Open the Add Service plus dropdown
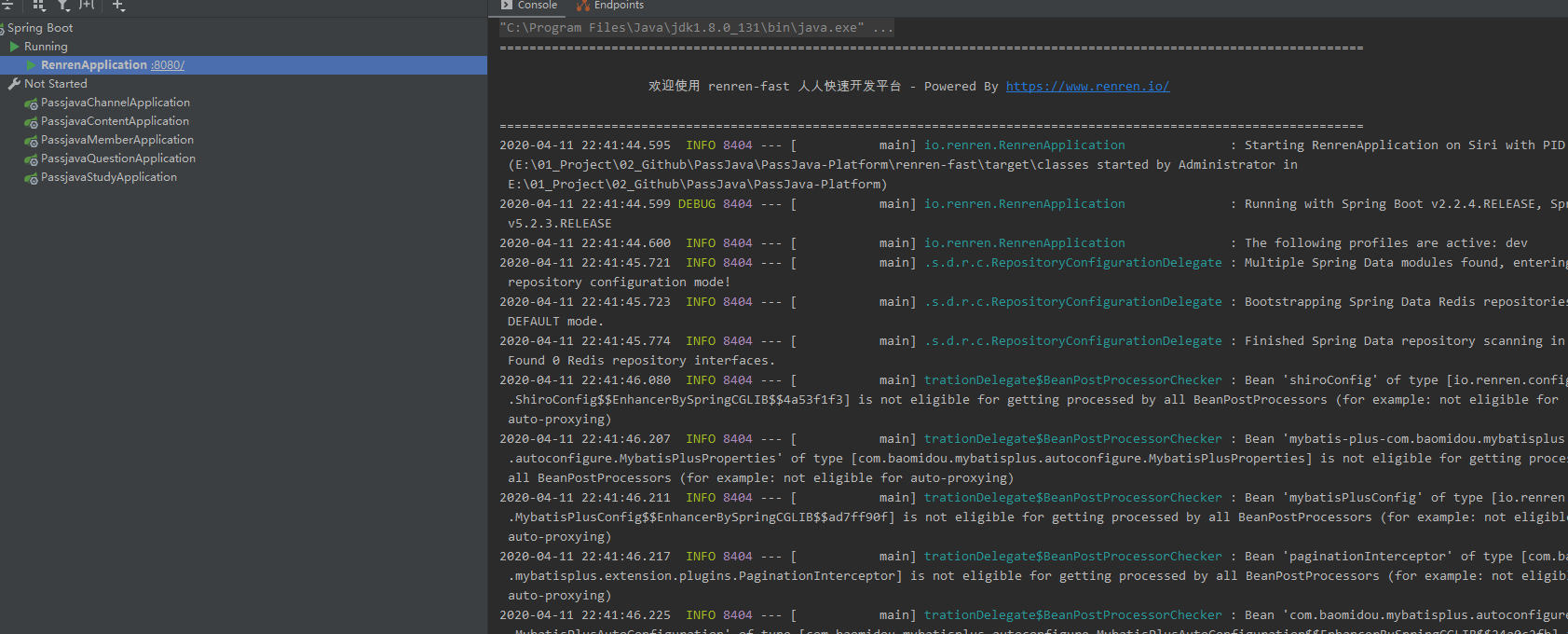This screenshot has width=1568, height=634. click(x=118, y=5)
